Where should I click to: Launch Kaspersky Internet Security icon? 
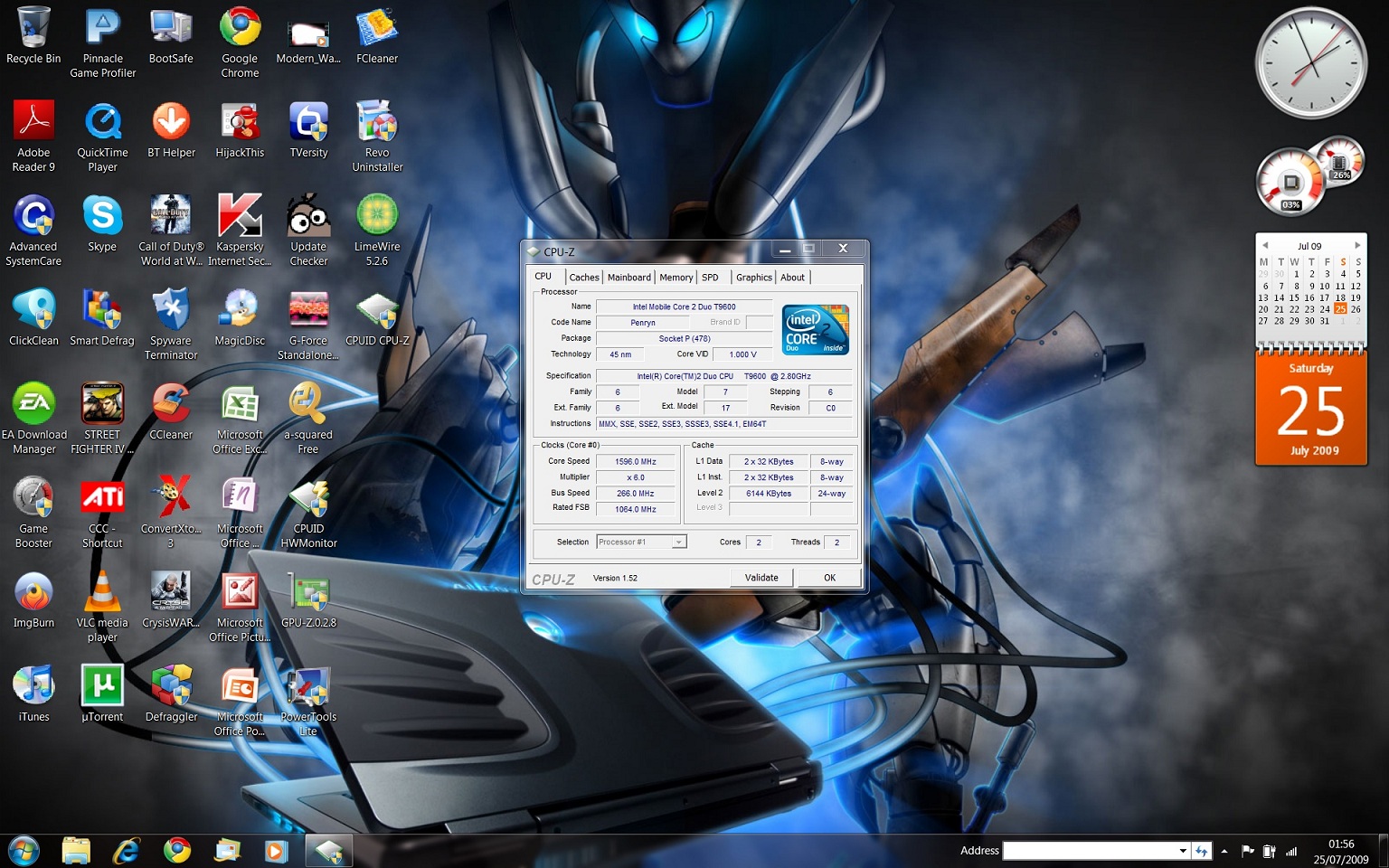click(240, 230)
